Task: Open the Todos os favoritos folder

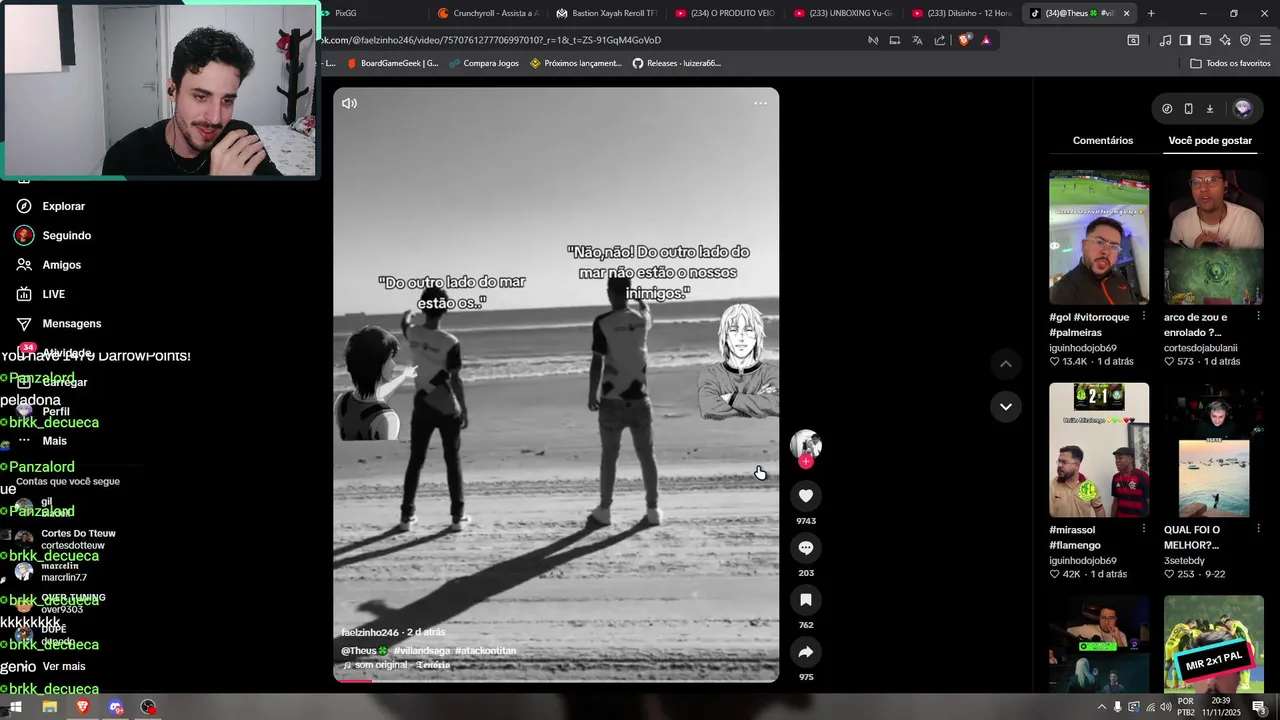Action: [x=1230, y=63]
